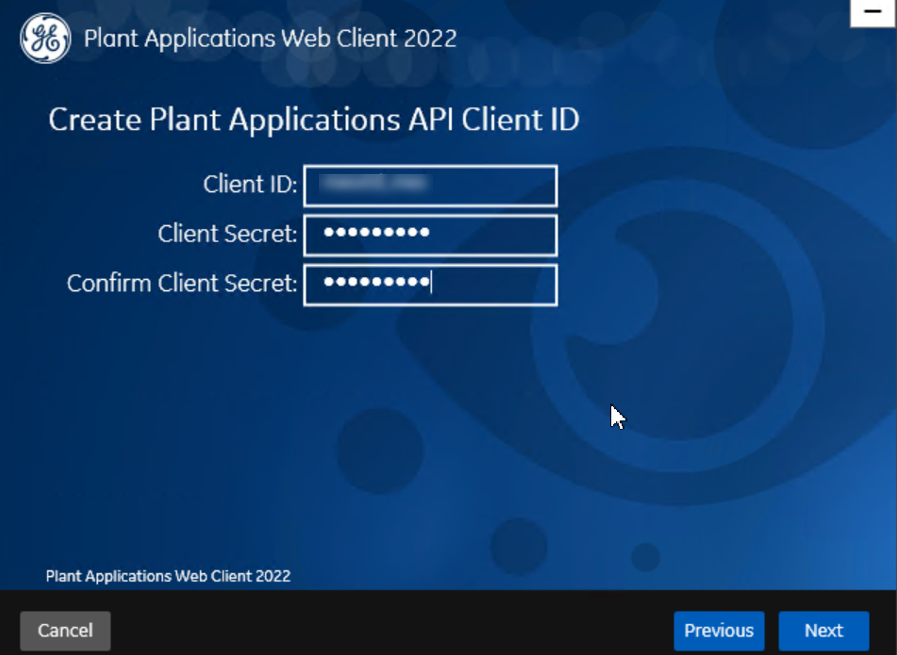Click into the Client ID field

click(x=430, y=185)
